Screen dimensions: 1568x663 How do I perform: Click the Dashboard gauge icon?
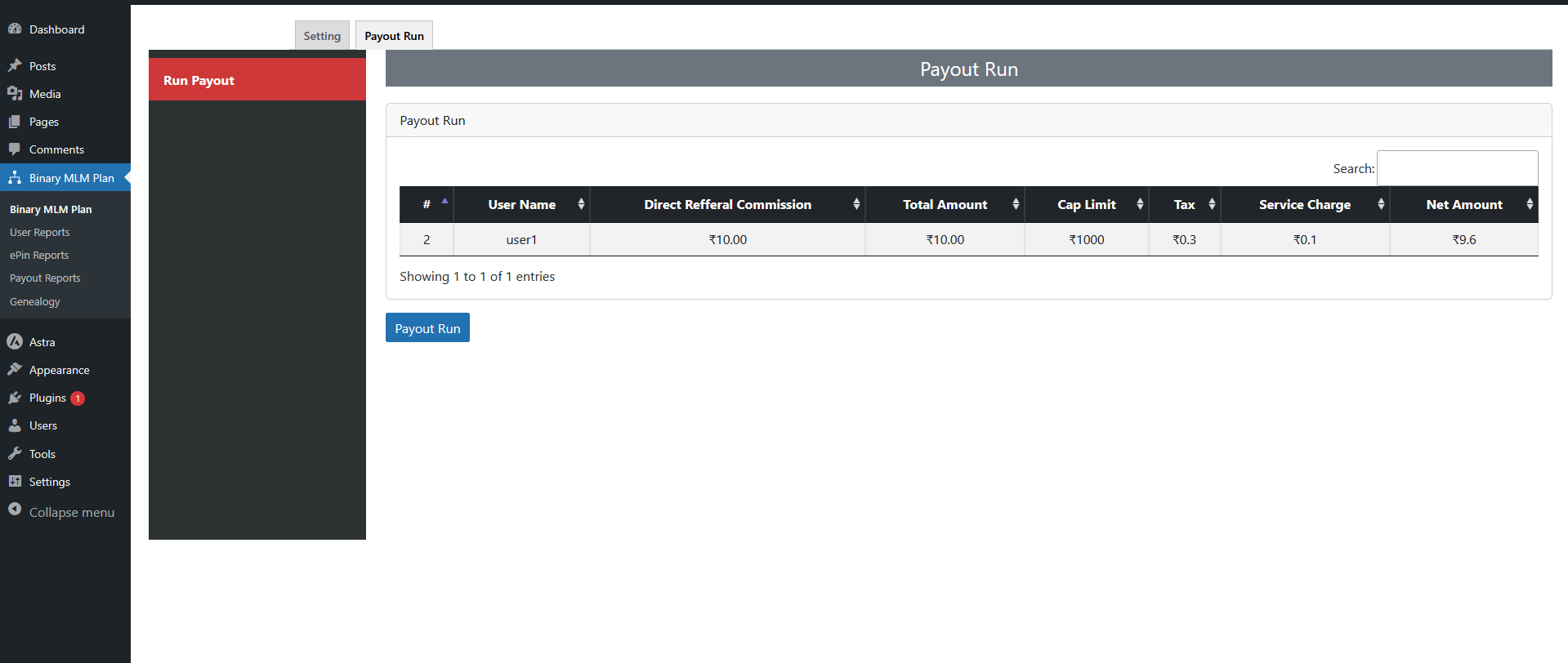pos(15,29)
